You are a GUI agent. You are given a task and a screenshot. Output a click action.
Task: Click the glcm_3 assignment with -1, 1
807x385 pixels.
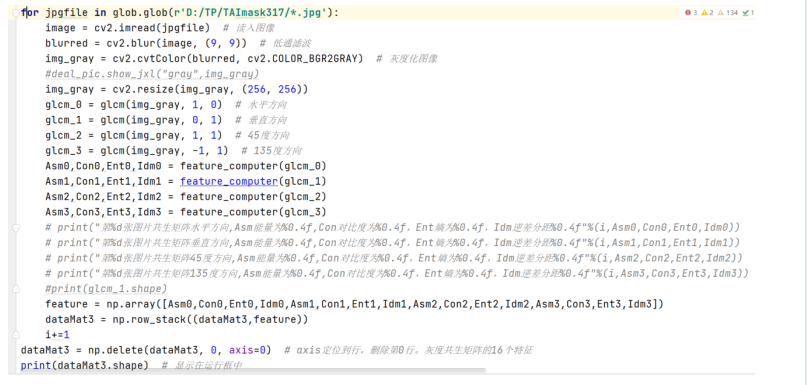[134, 151]
